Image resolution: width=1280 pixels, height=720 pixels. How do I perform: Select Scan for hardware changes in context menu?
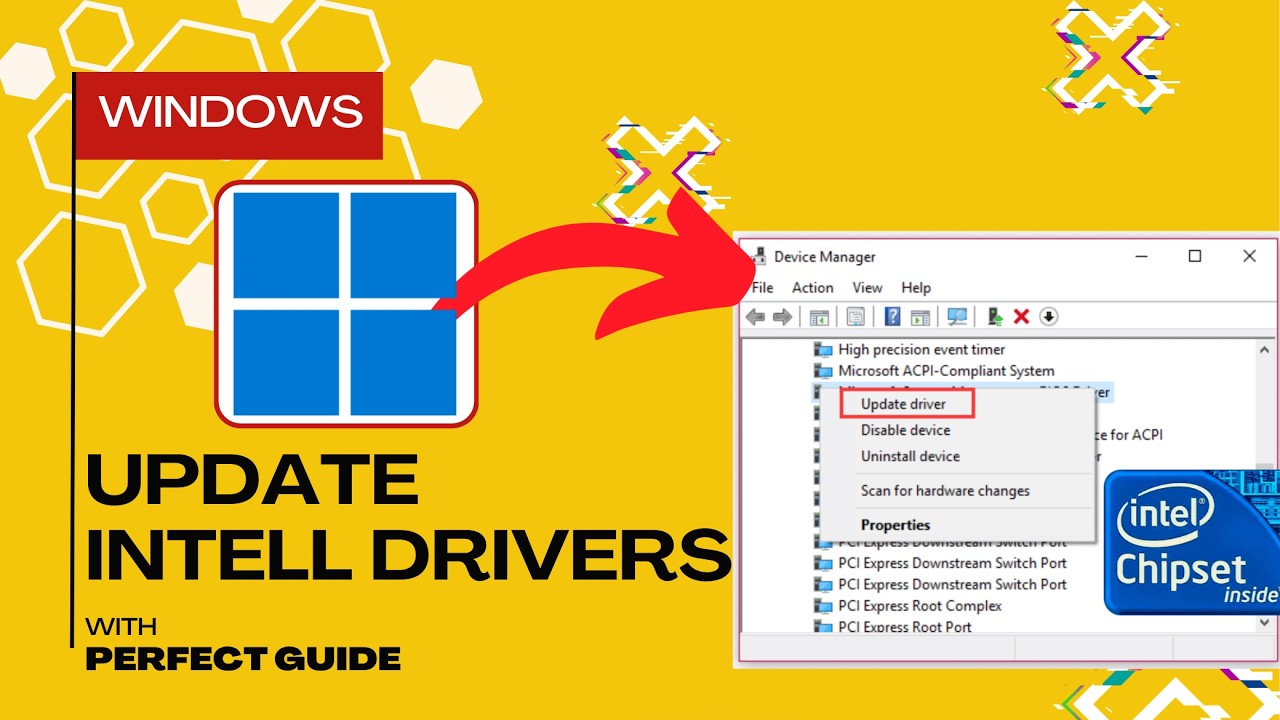[945, 491]
